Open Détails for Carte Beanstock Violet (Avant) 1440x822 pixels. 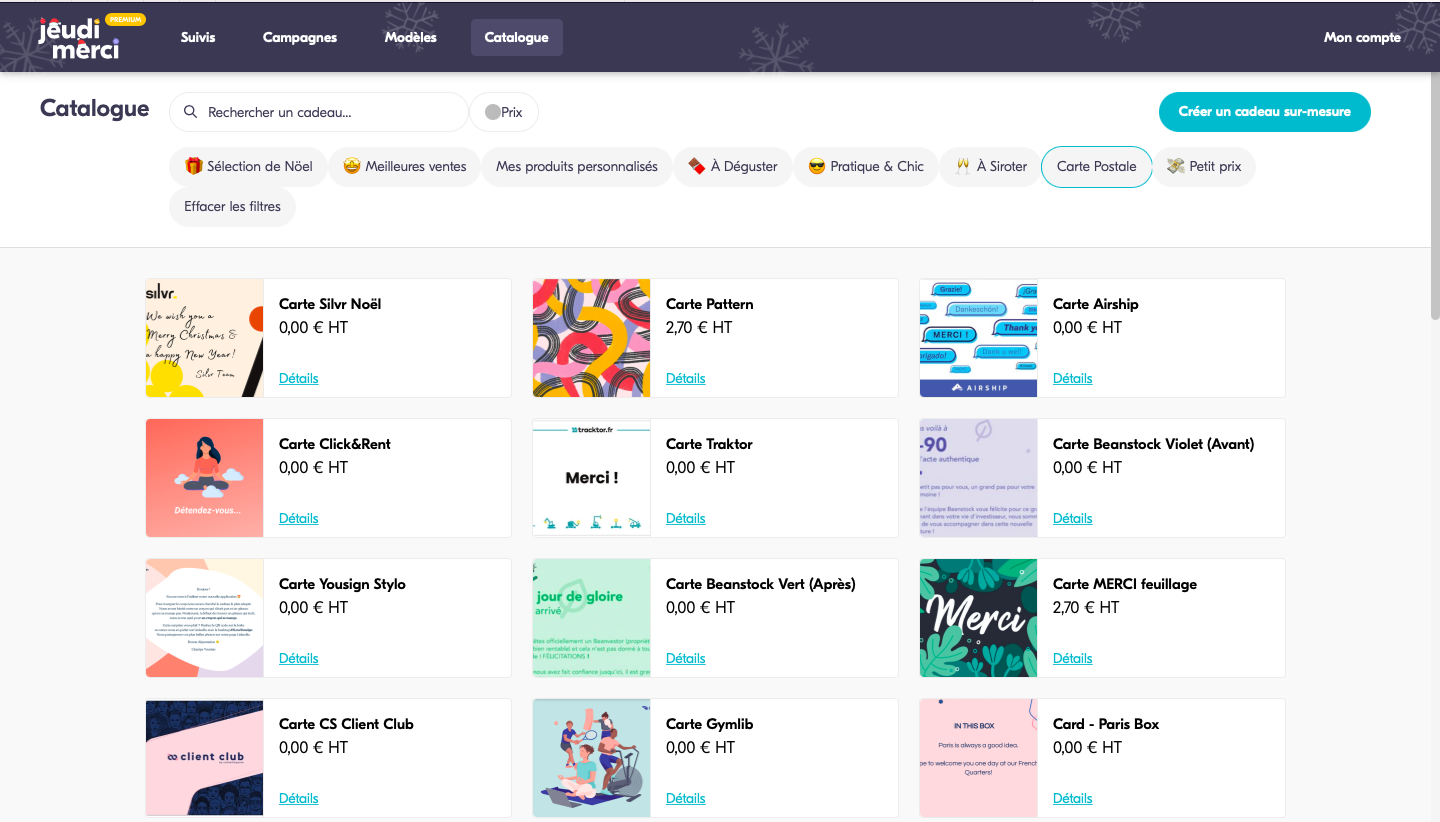click(1073, 518)
